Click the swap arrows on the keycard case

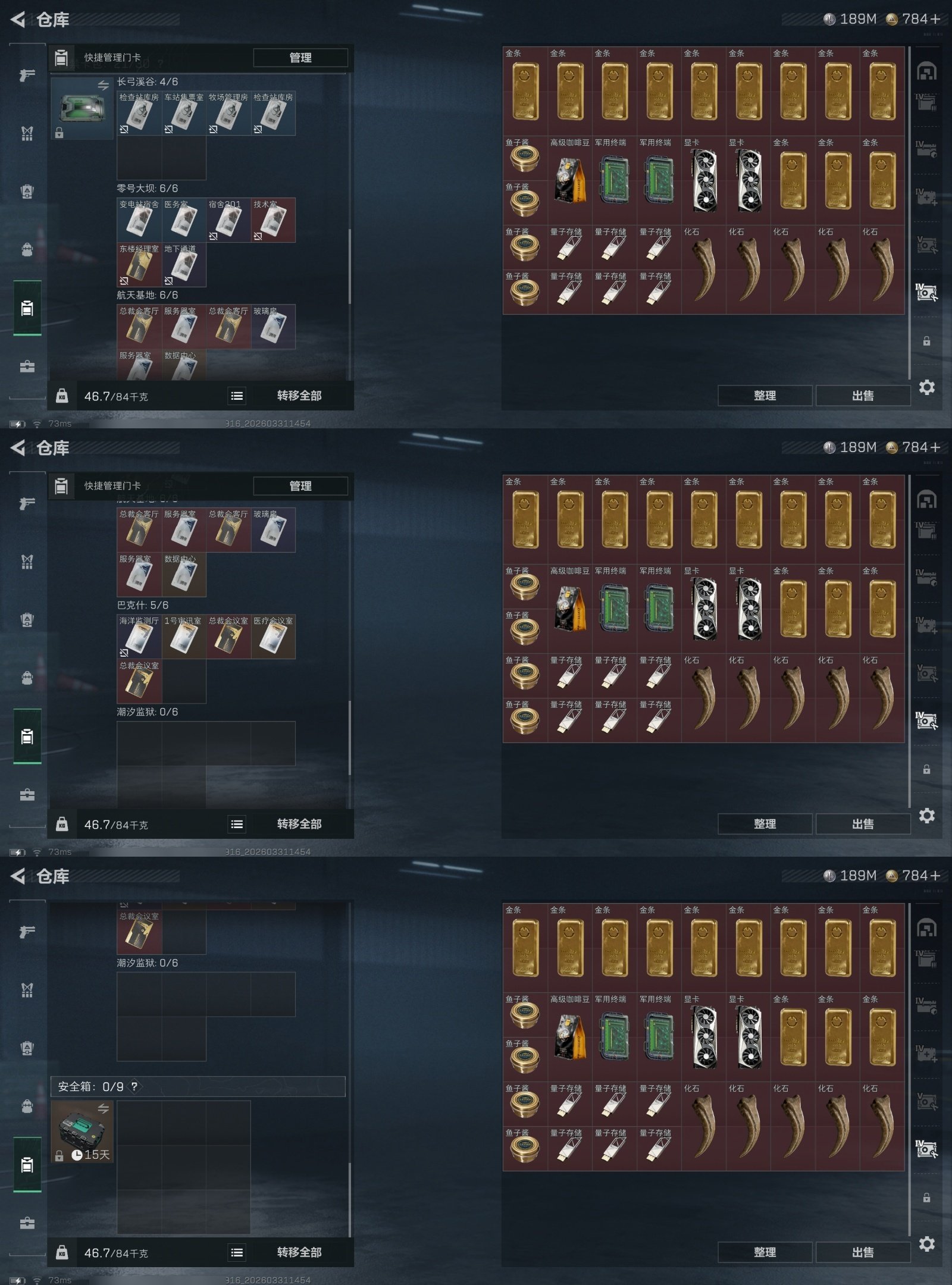(x=104, y=86)
